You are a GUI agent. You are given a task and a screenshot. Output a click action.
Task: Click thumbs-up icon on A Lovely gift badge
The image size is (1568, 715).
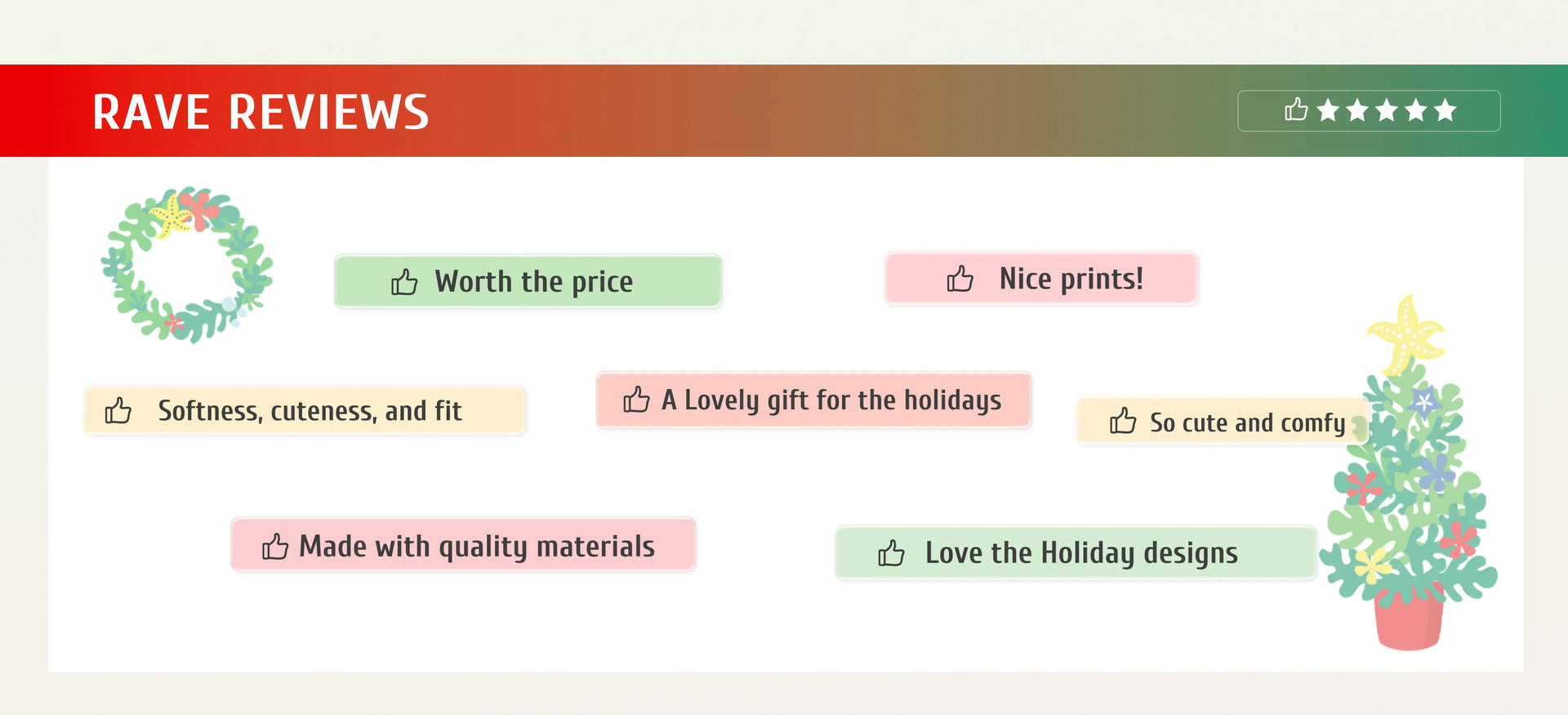tap(637, 400)
